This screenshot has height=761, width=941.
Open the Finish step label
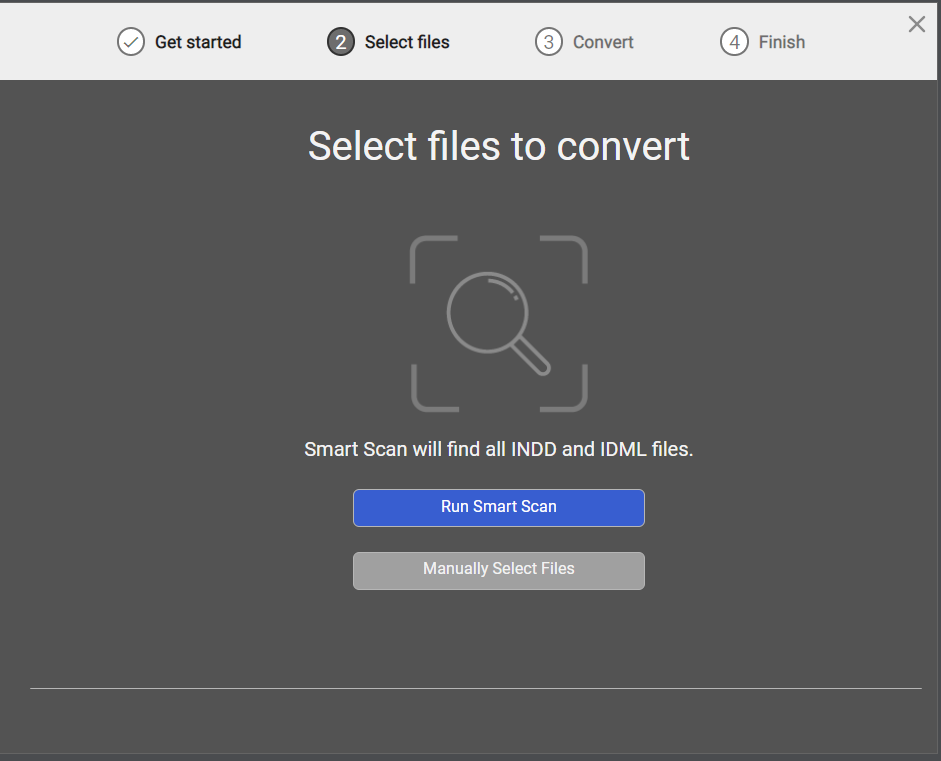click(x=781, y=42)
